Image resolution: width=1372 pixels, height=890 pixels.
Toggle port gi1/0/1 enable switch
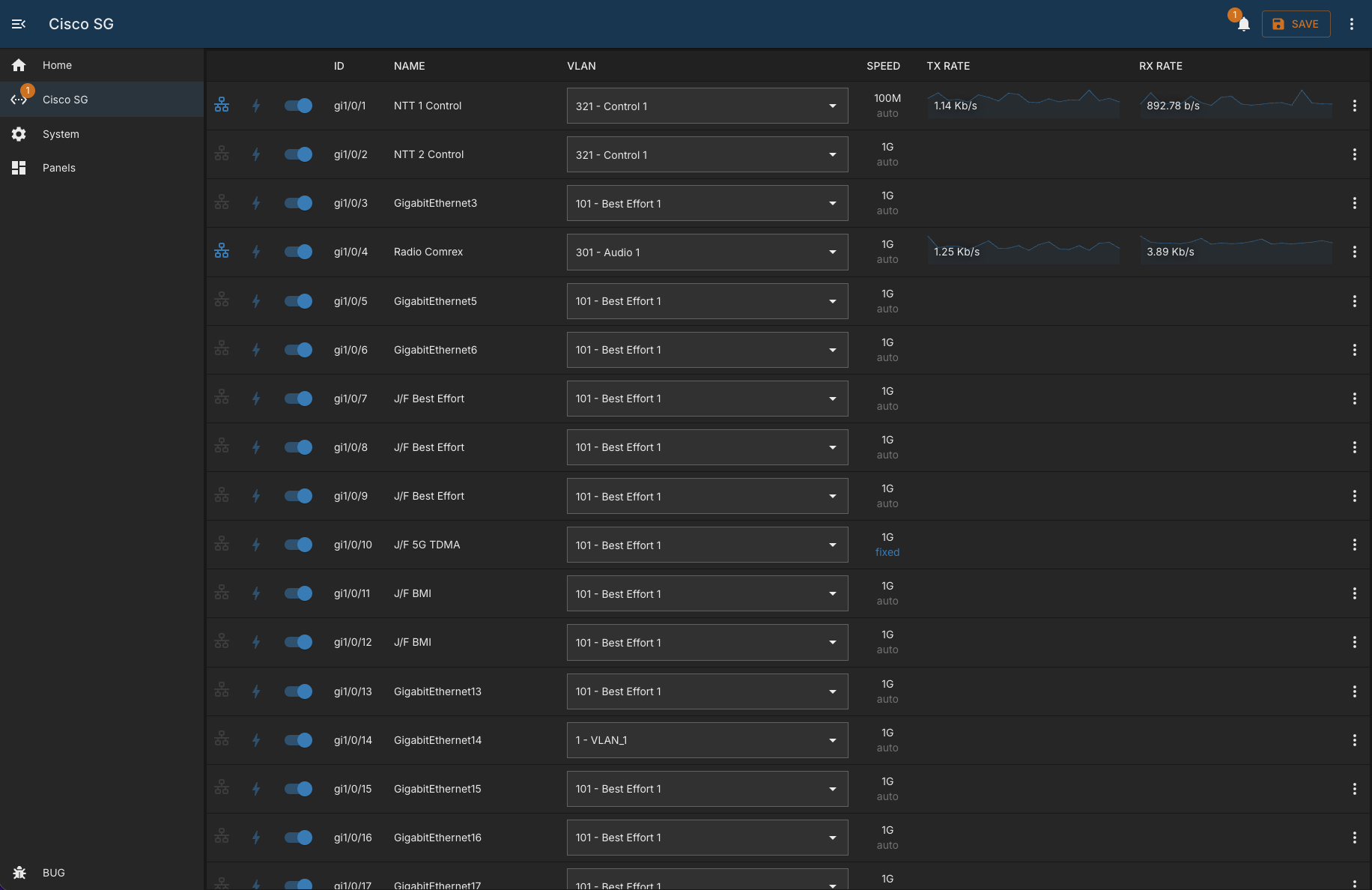298,106
